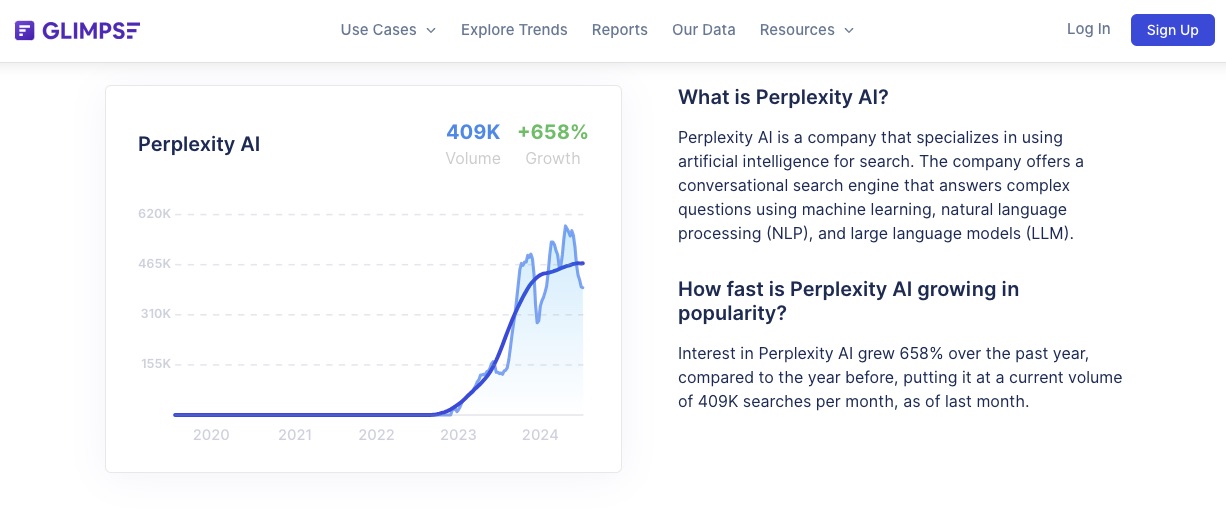1226x521 pixels.
Task: Click the 2024 marker on chart axis
Action: click(x=540, y=435)
